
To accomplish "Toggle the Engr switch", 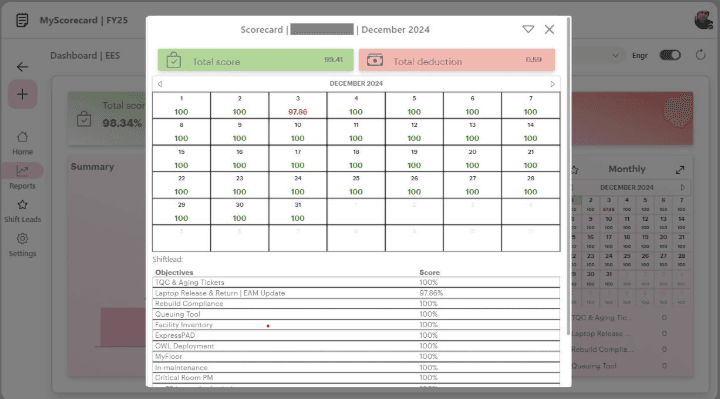I will click(x=670, y=55).
